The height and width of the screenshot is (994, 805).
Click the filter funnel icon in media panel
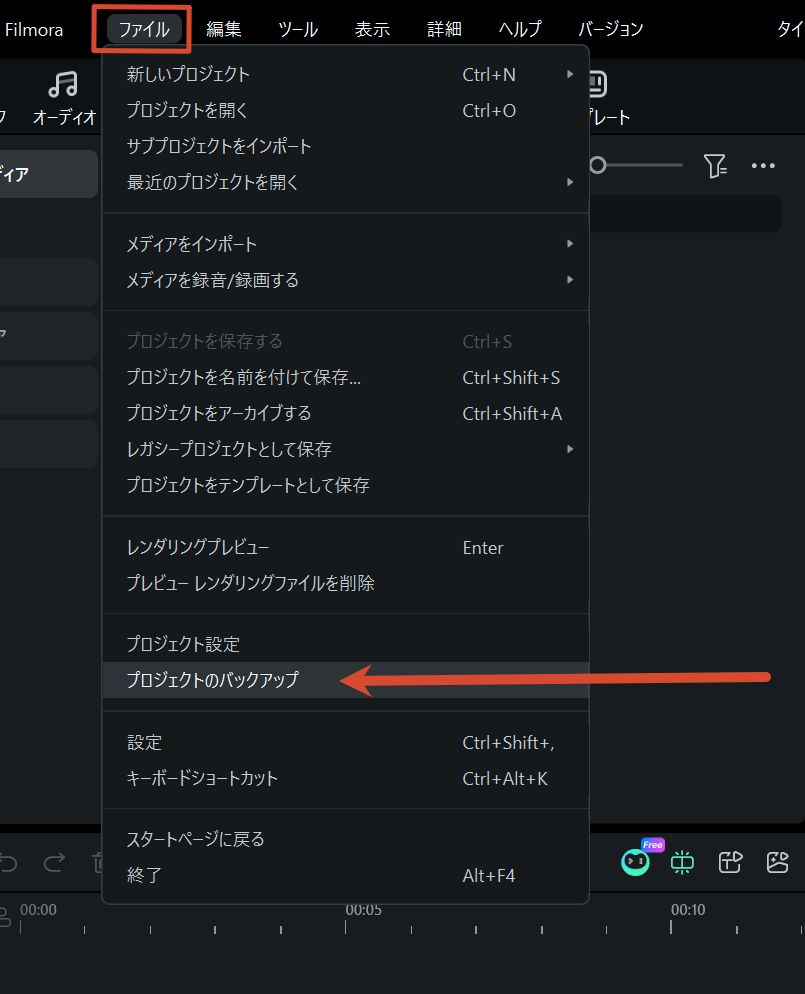[x=715, y=166]
